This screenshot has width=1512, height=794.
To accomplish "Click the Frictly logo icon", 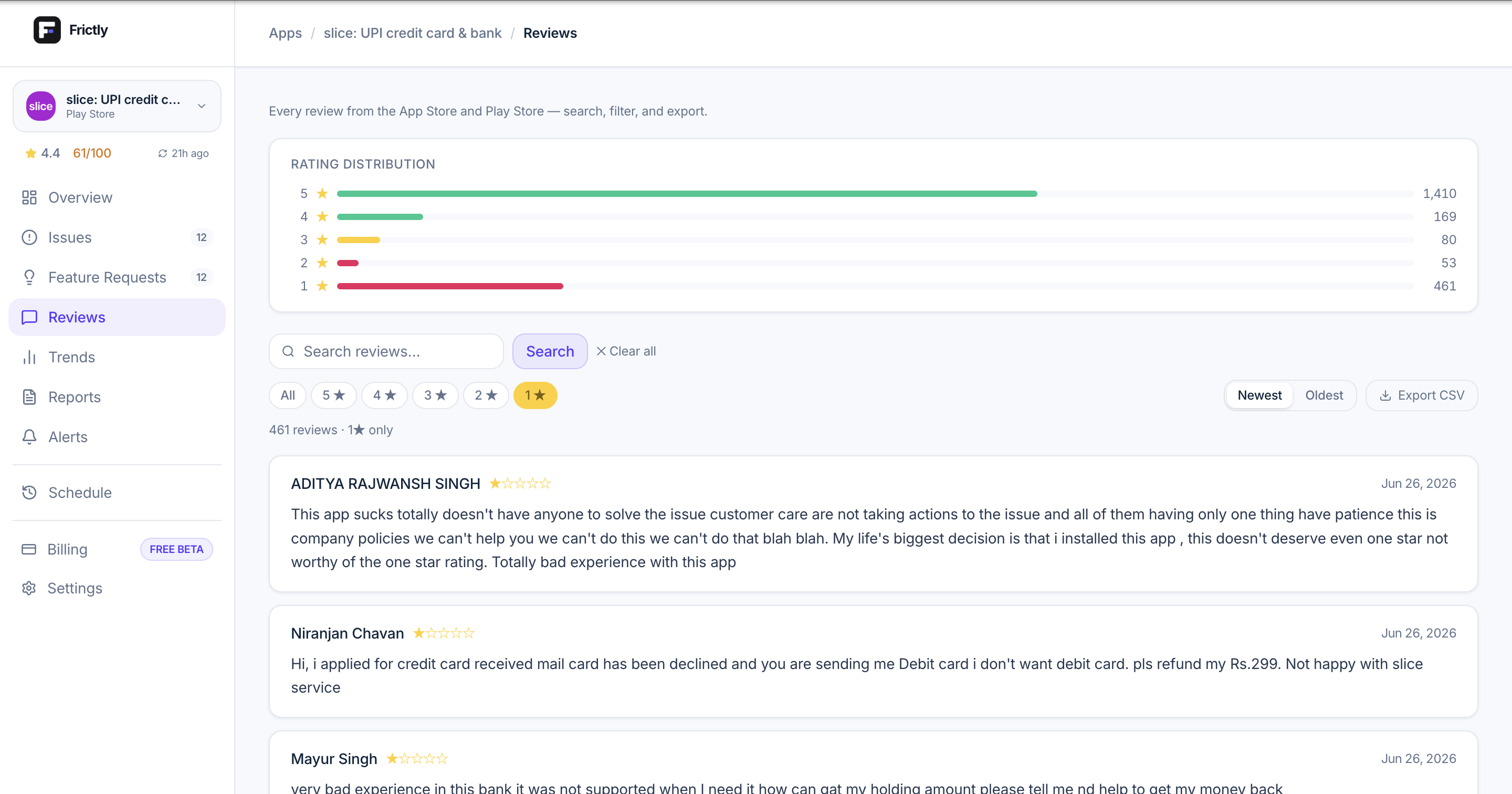I will tap(47, 30).
